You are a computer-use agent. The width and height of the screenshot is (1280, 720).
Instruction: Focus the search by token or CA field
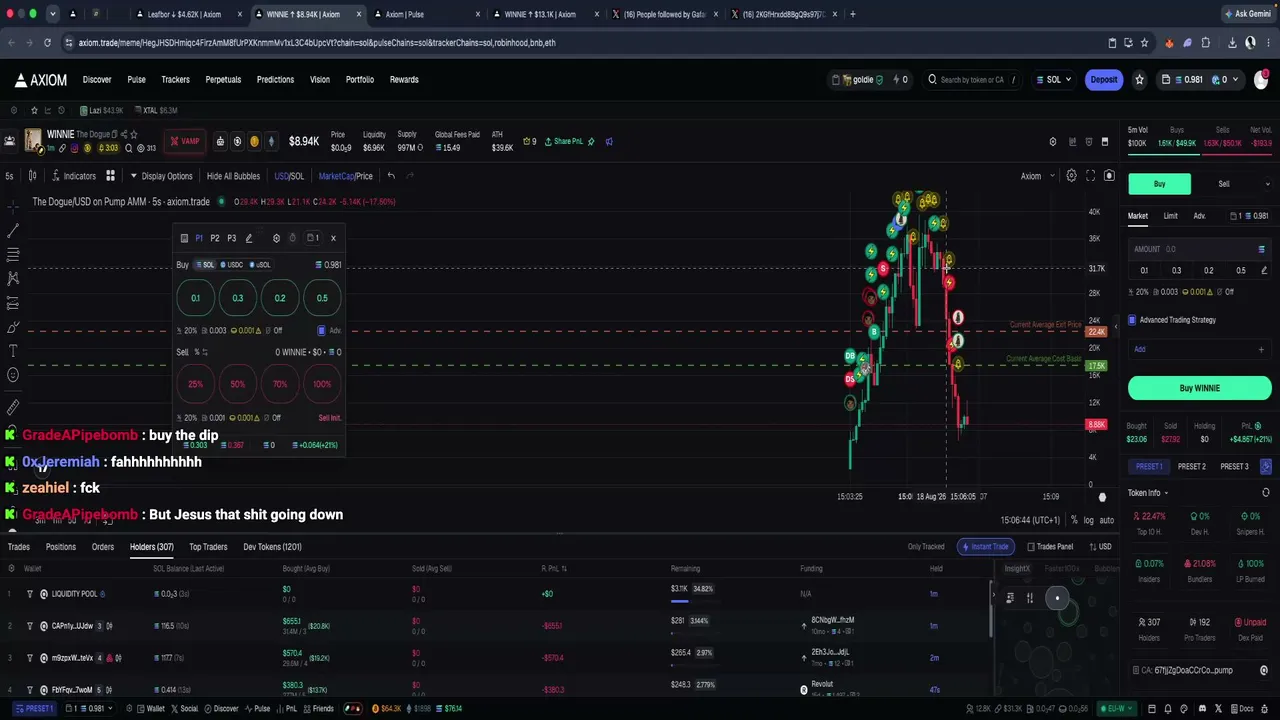(x=973, y=80)
